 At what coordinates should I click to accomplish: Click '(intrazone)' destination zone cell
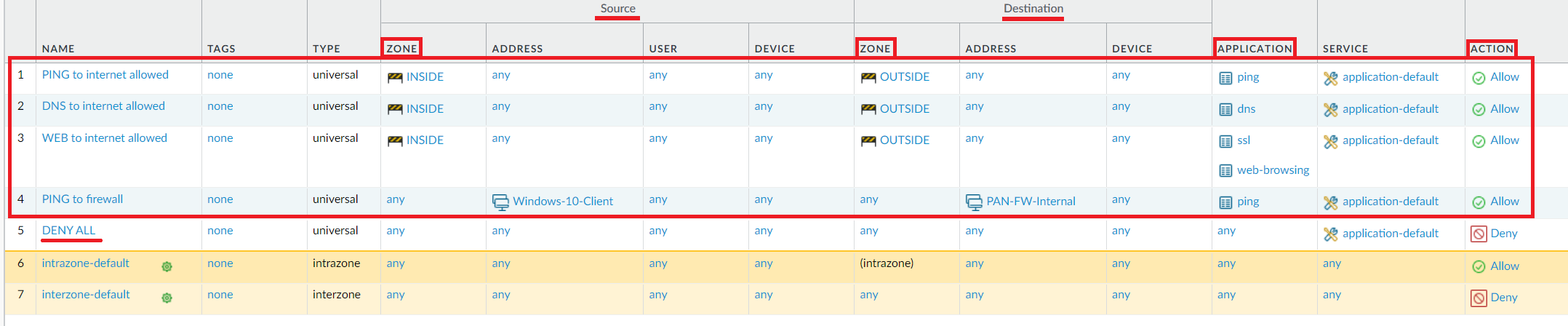(887, 263)
